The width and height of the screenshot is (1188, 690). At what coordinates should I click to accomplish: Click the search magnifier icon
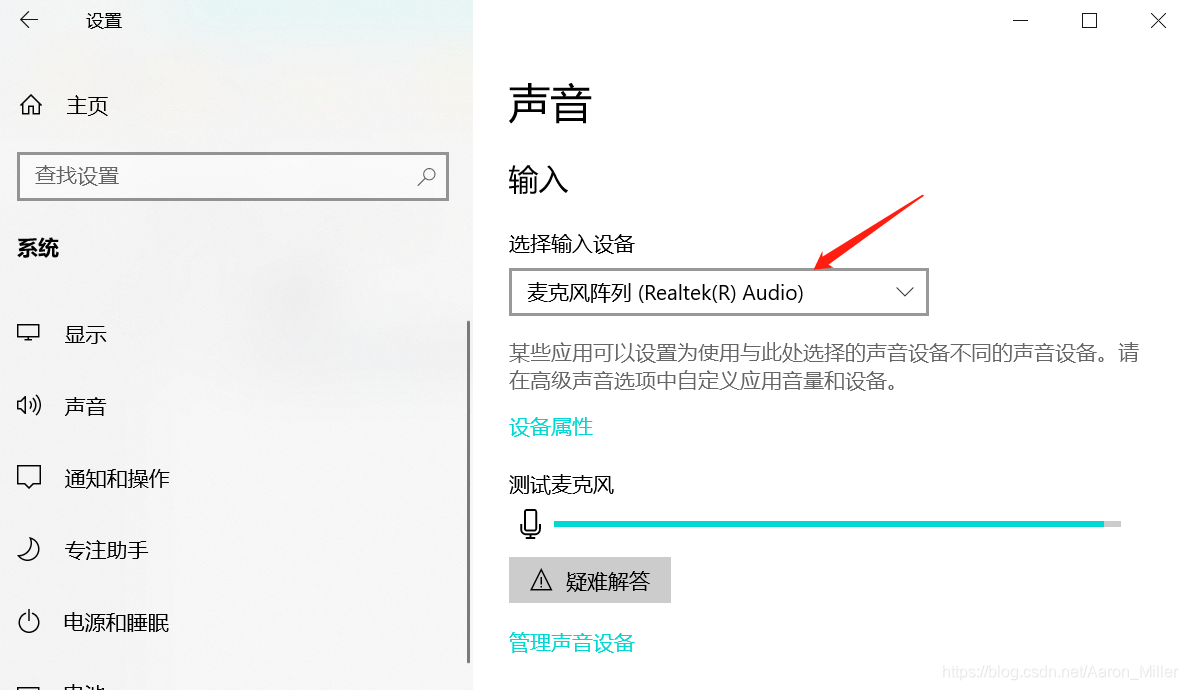[427, 176]
